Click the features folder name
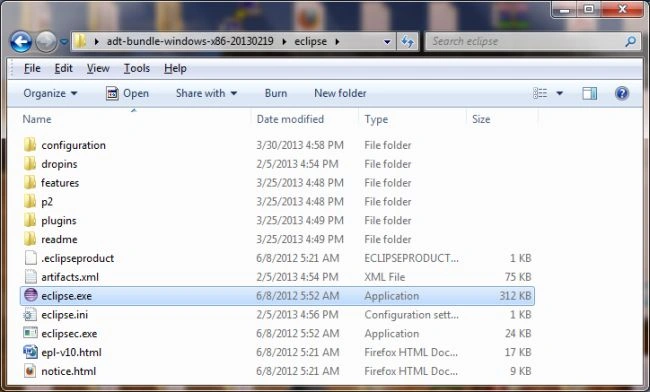 (x=60, y=183)
